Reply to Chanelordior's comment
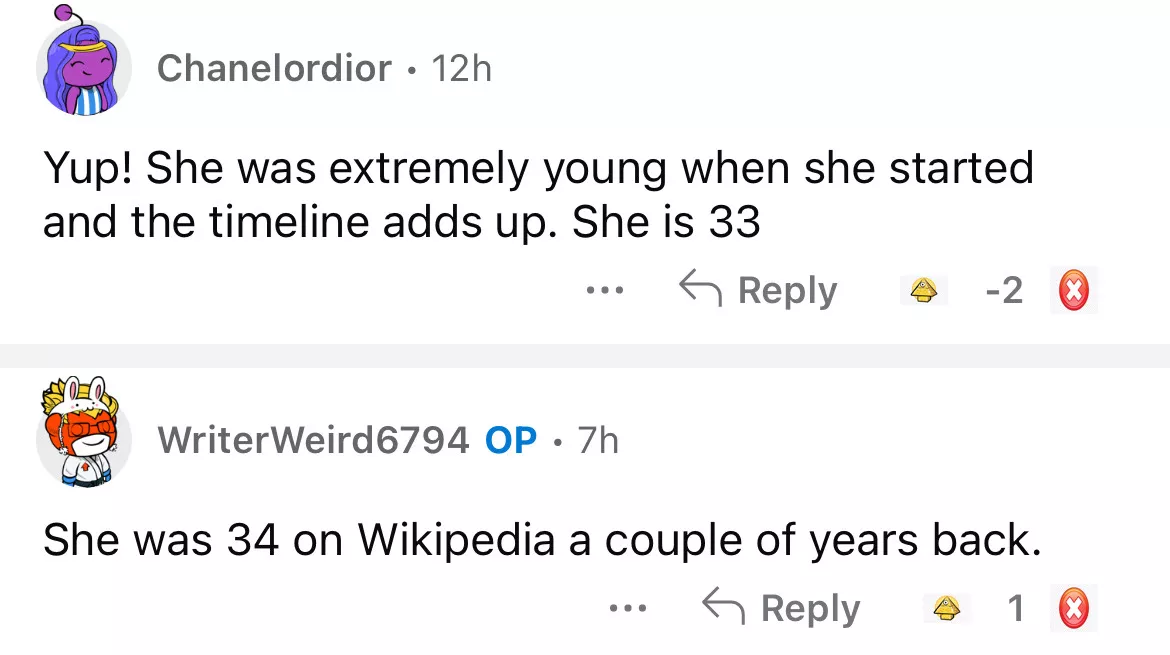This screenshot has height=655, width=1170. (x=758, y=291)
